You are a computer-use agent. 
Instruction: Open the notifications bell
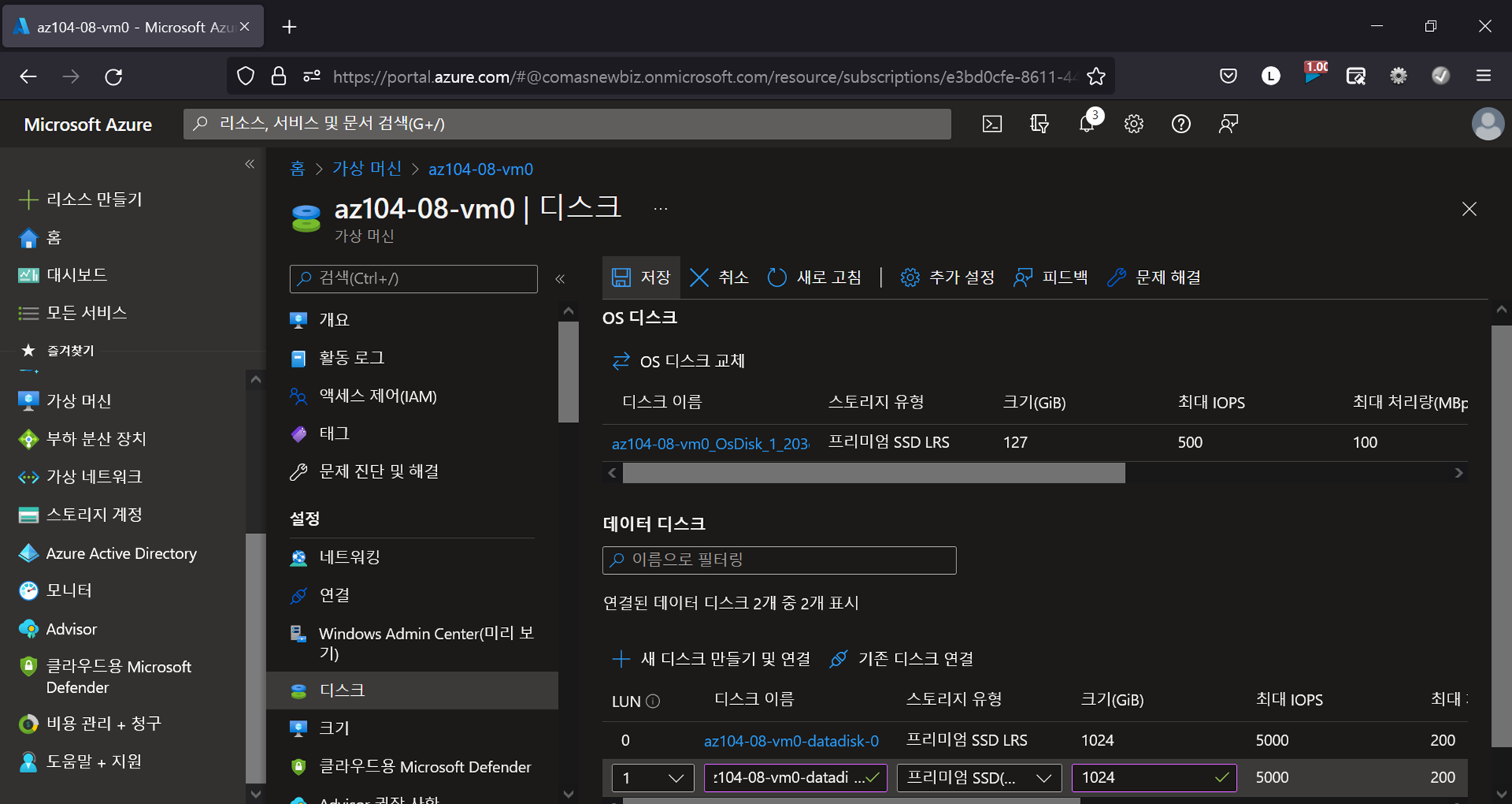click(1087, 124)
